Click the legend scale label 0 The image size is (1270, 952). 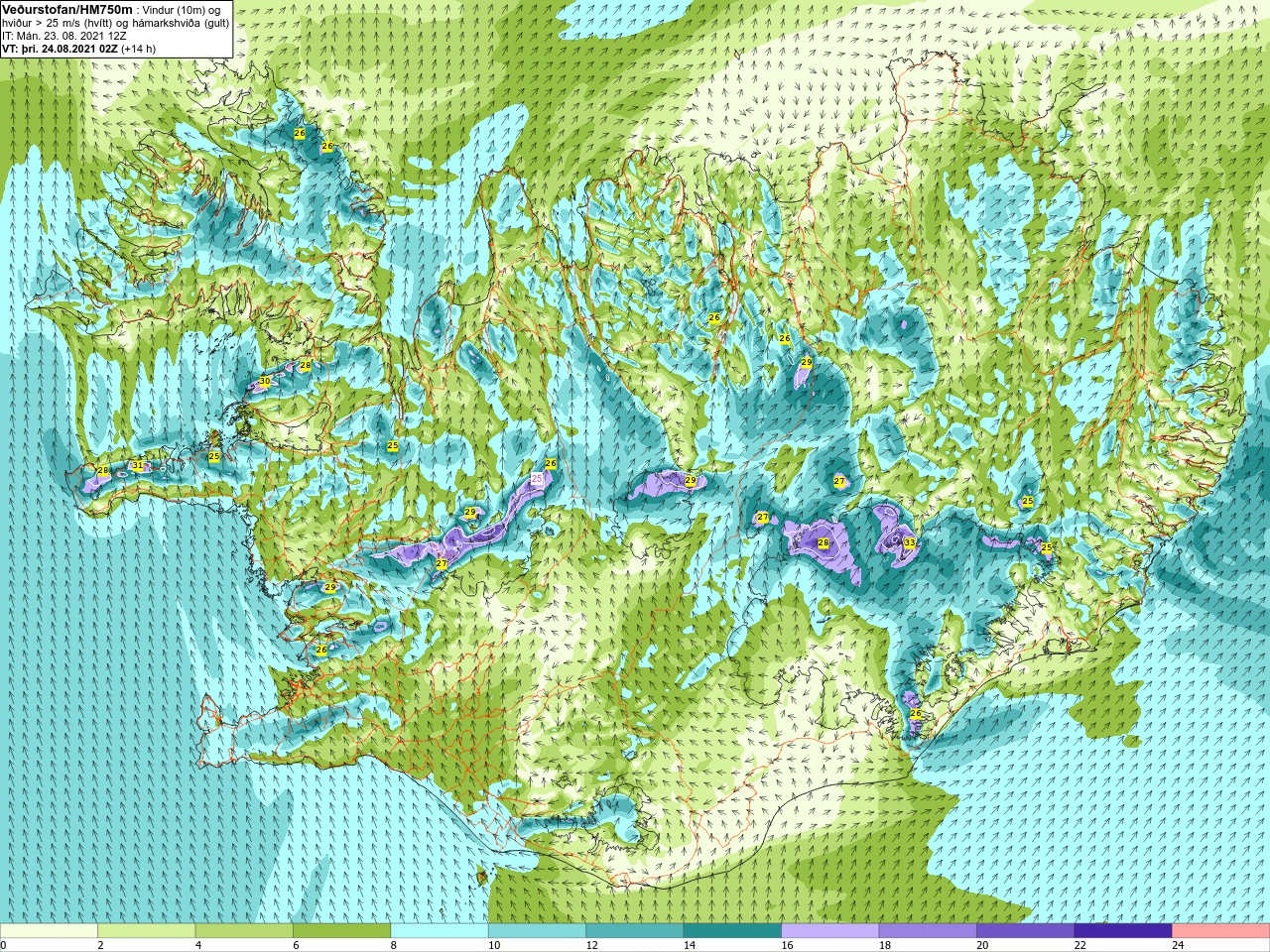coord(3,945)
